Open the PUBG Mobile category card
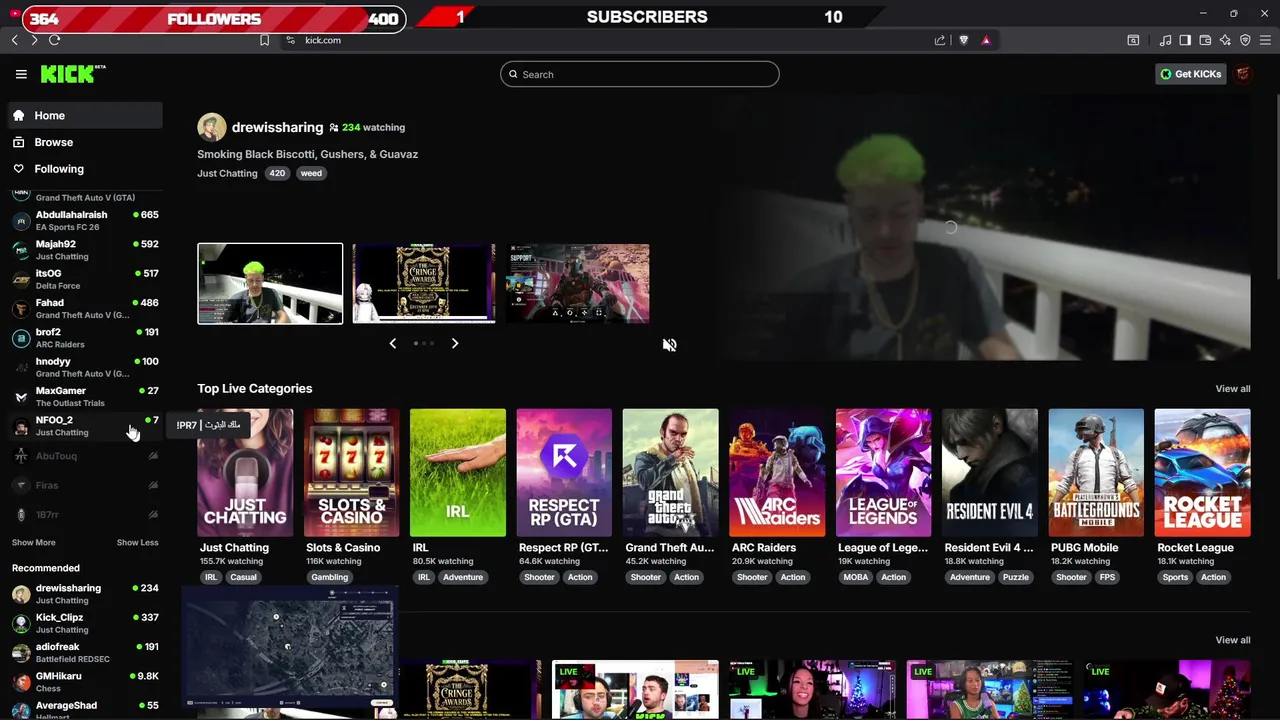 pos(1096,472)
